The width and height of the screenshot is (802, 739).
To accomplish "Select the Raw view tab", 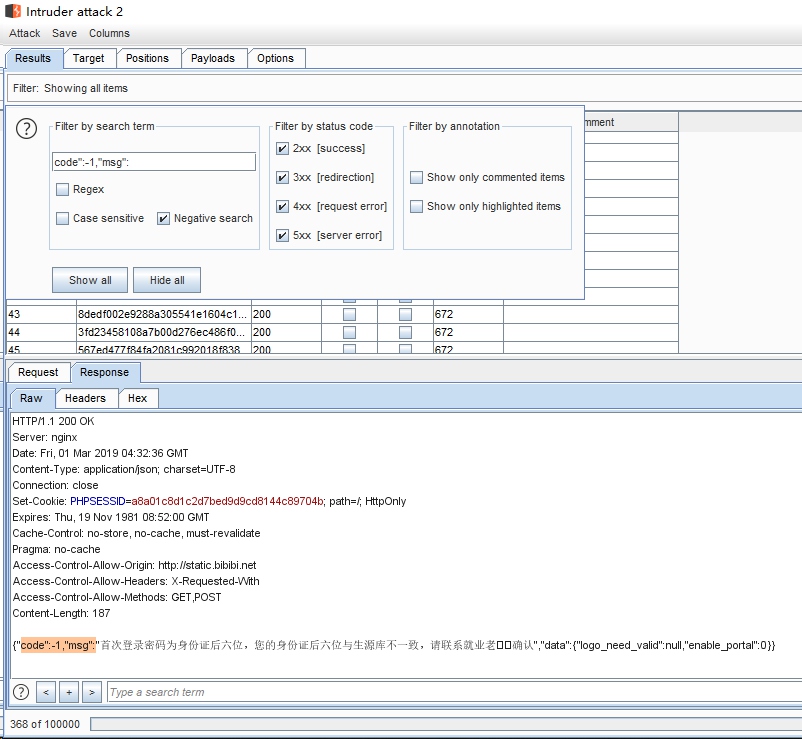I will pyautogui.click(x=31, y=398).
